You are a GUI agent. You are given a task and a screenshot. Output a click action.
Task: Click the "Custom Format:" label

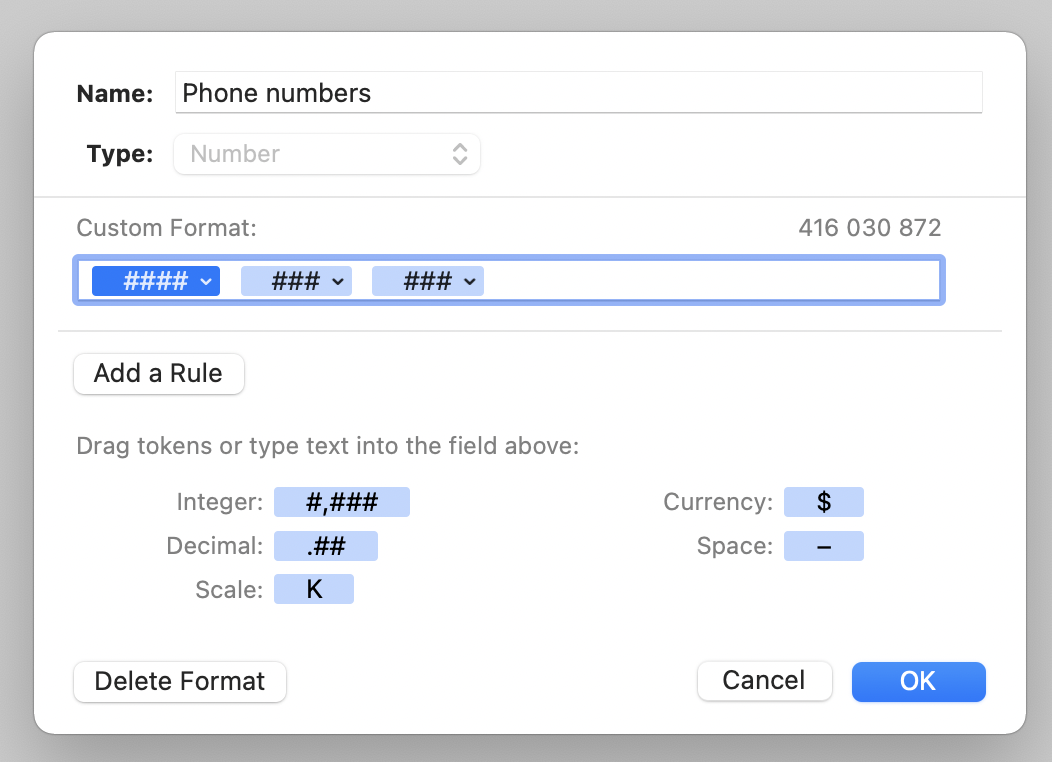167,228
